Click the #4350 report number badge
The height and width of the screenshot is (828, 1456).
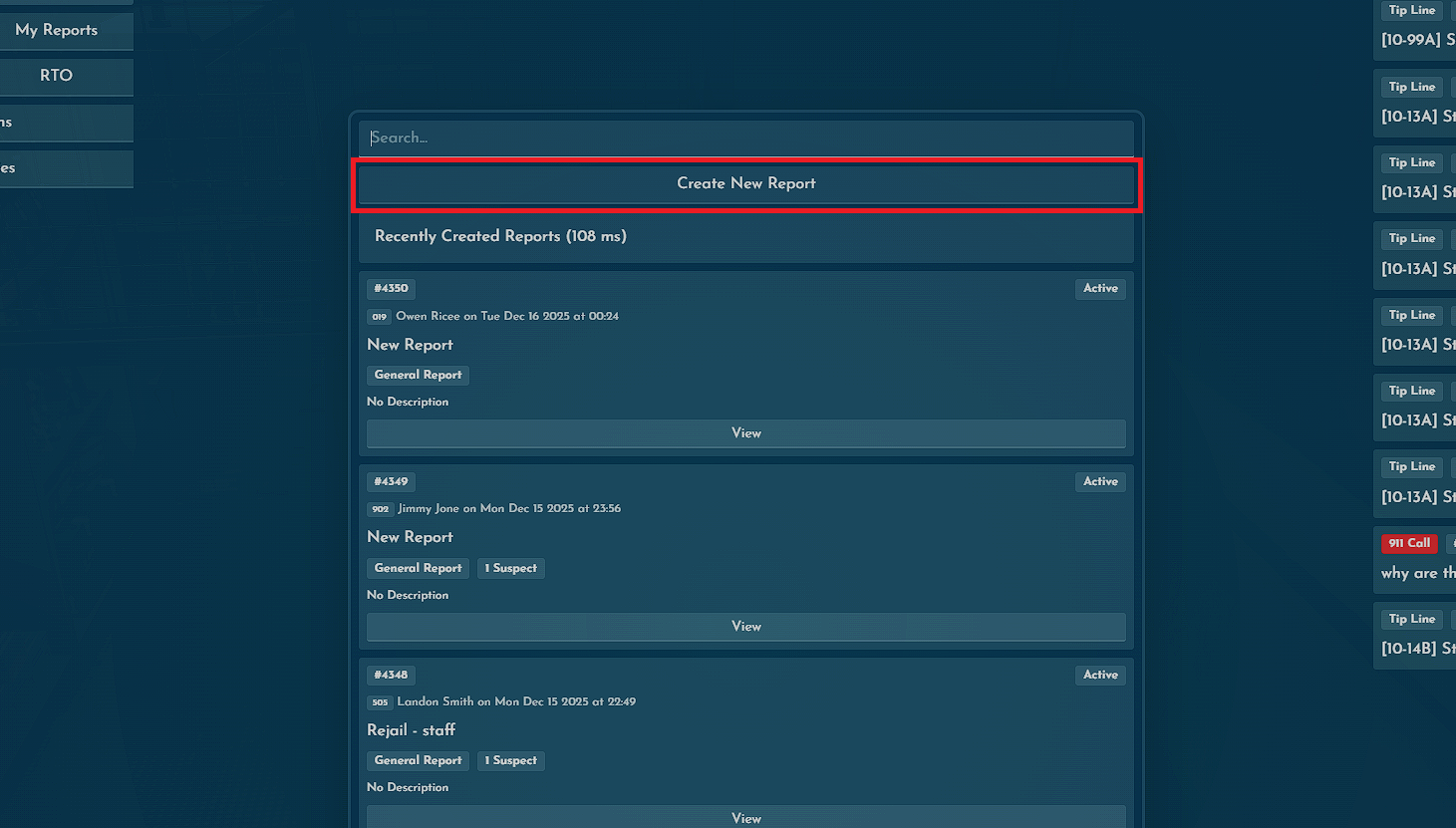391,289
